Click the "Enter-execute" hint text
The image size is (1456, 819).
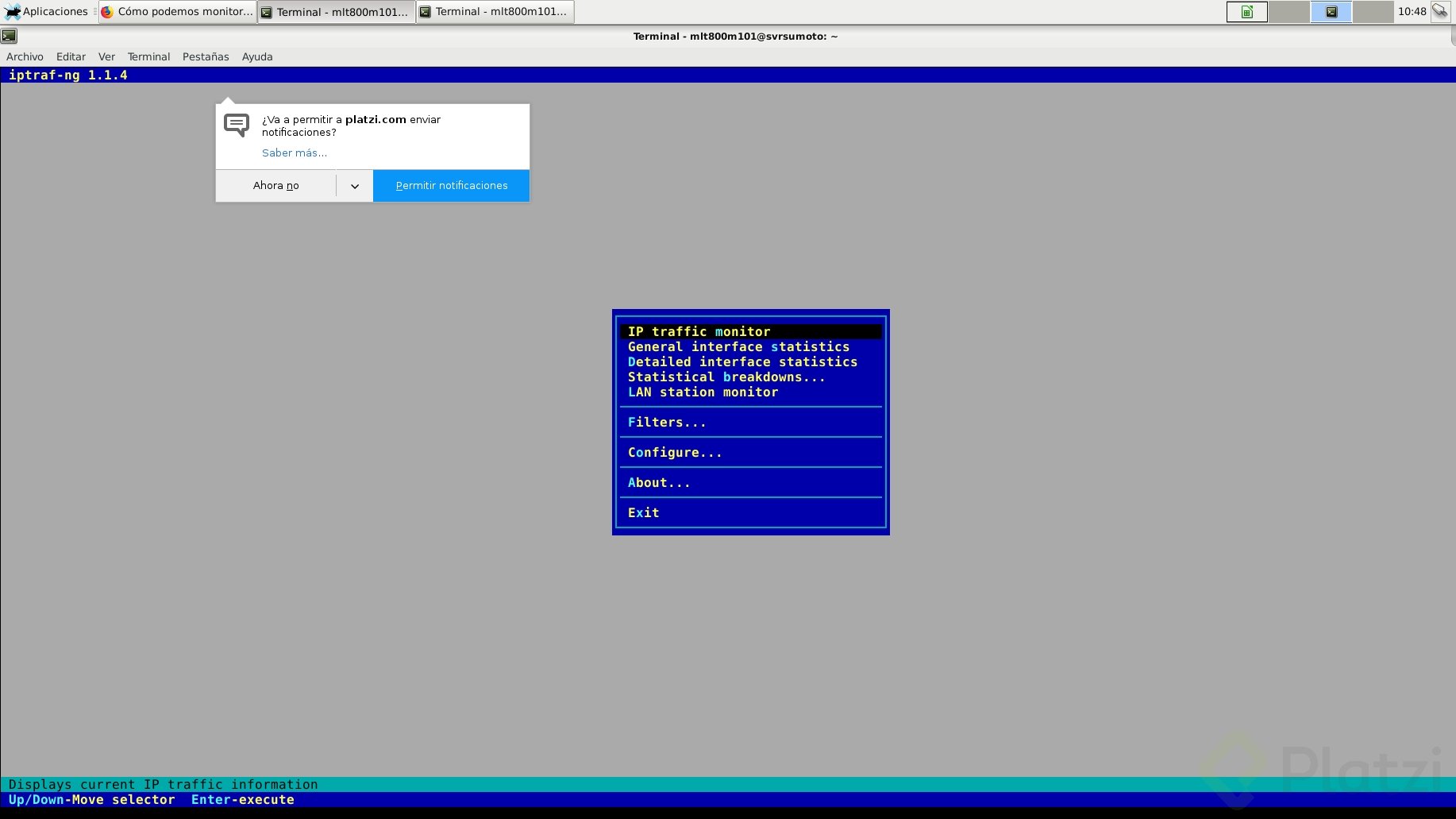point(243,800)
